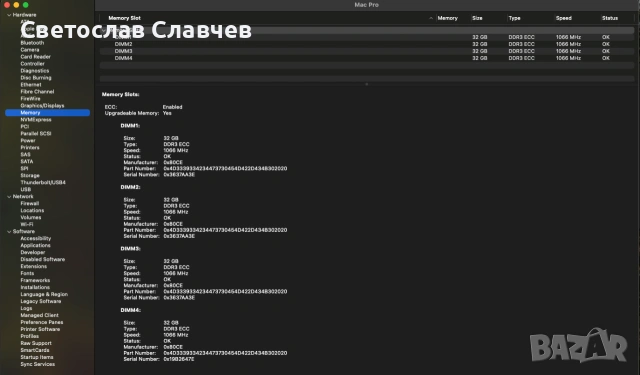Open Startup Items entry
The height and width of the screenshot is (375, 640).
point(37,357)
